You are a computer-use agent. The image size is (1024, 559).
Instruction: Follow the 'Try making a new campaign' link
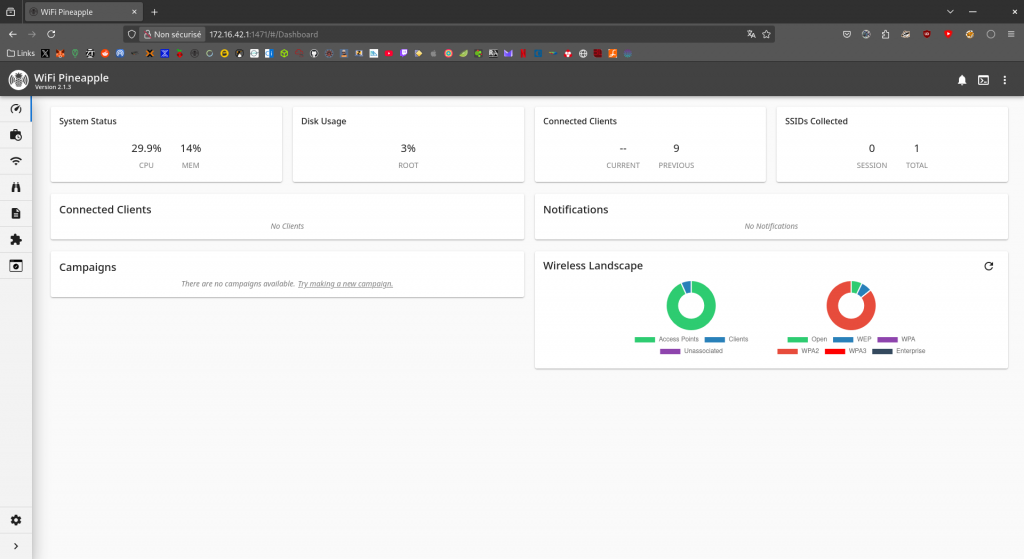coord(345,284)
